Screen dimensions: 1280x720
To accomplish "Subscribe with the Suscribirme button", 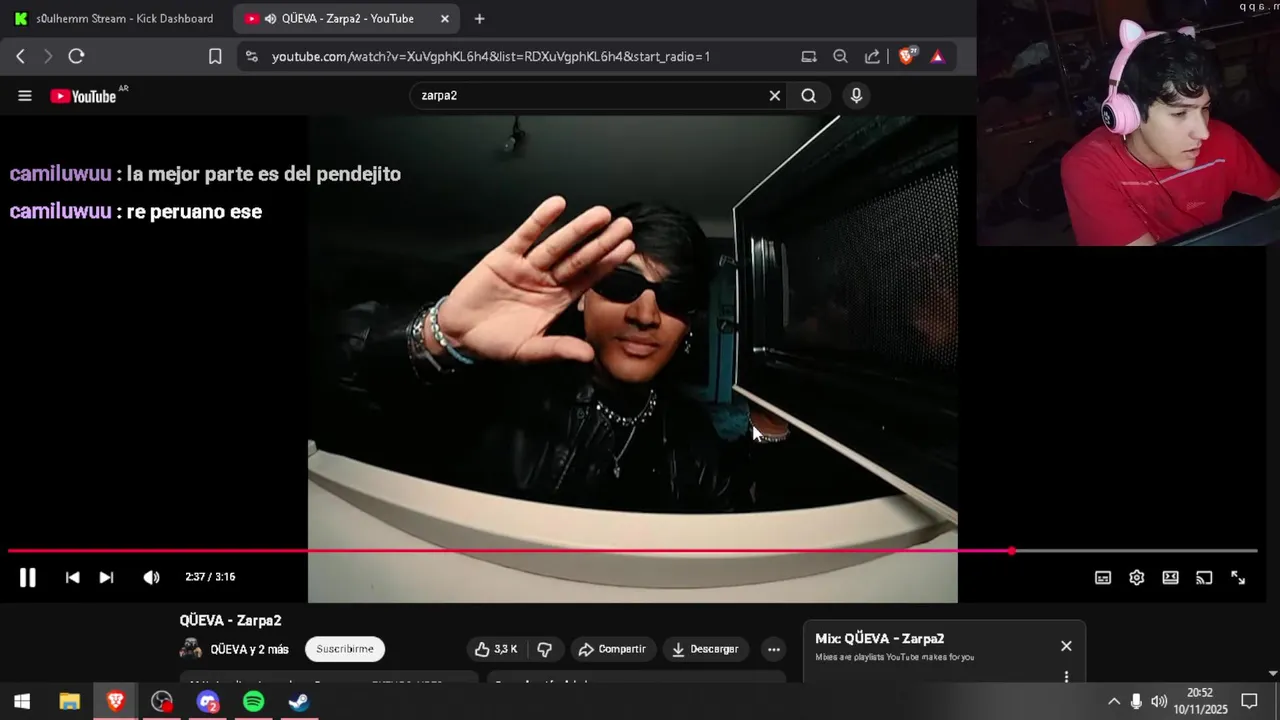I will pyautogui.click(x=345, y=649).
